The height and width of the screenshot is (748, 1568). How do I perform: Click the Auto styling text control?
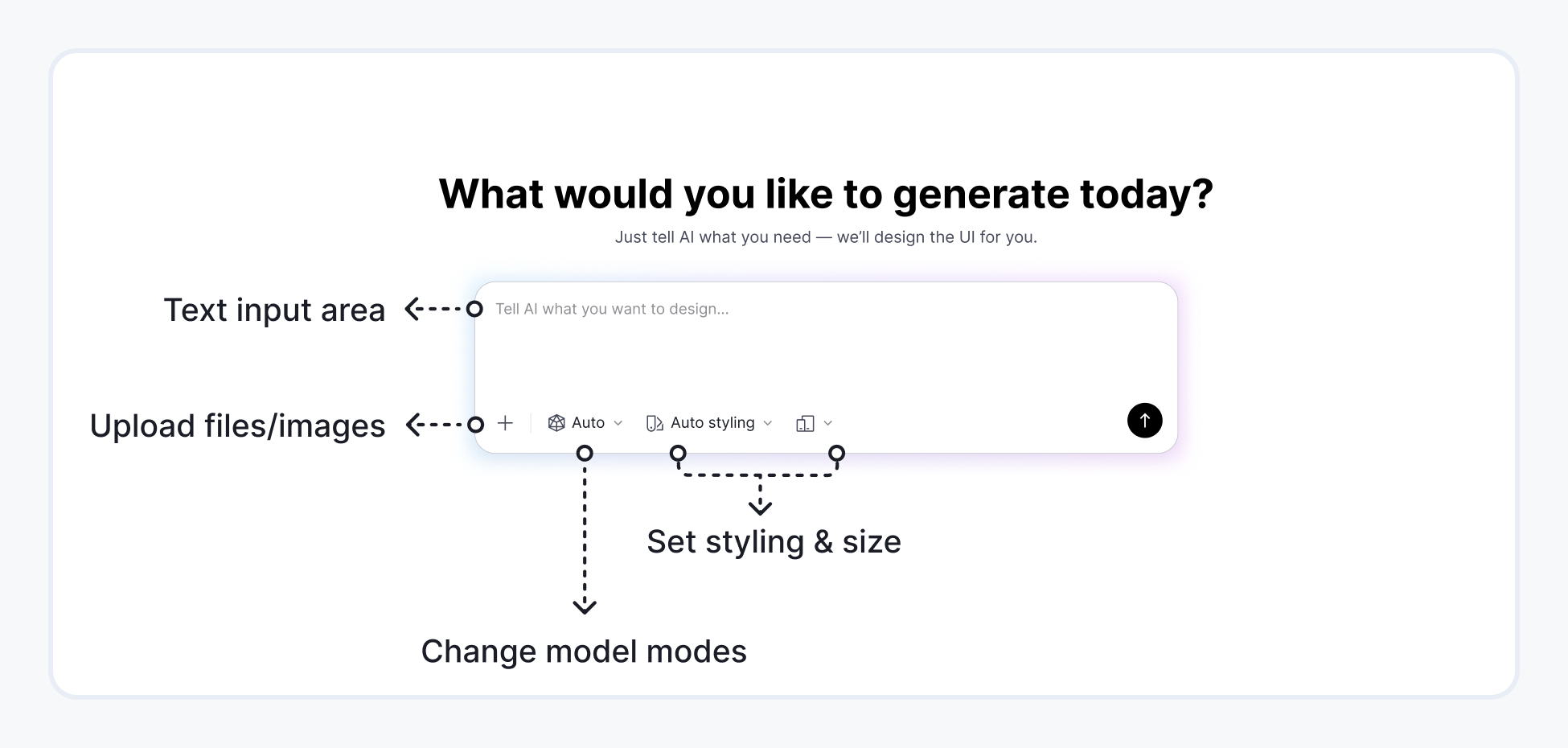(x=712, y=422)
